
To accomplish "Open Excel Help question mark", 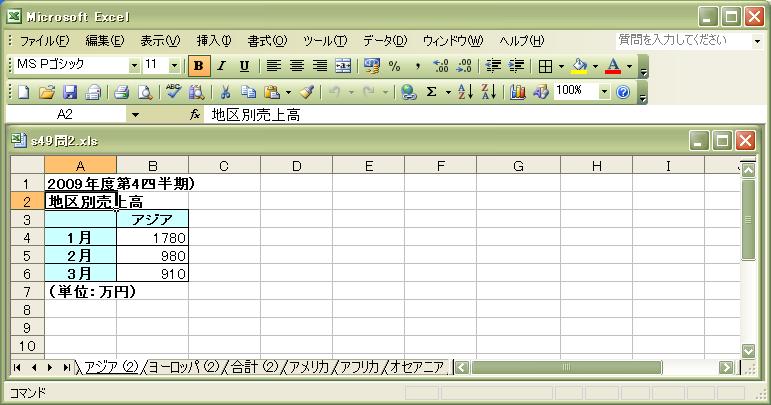I will (623, 92).
